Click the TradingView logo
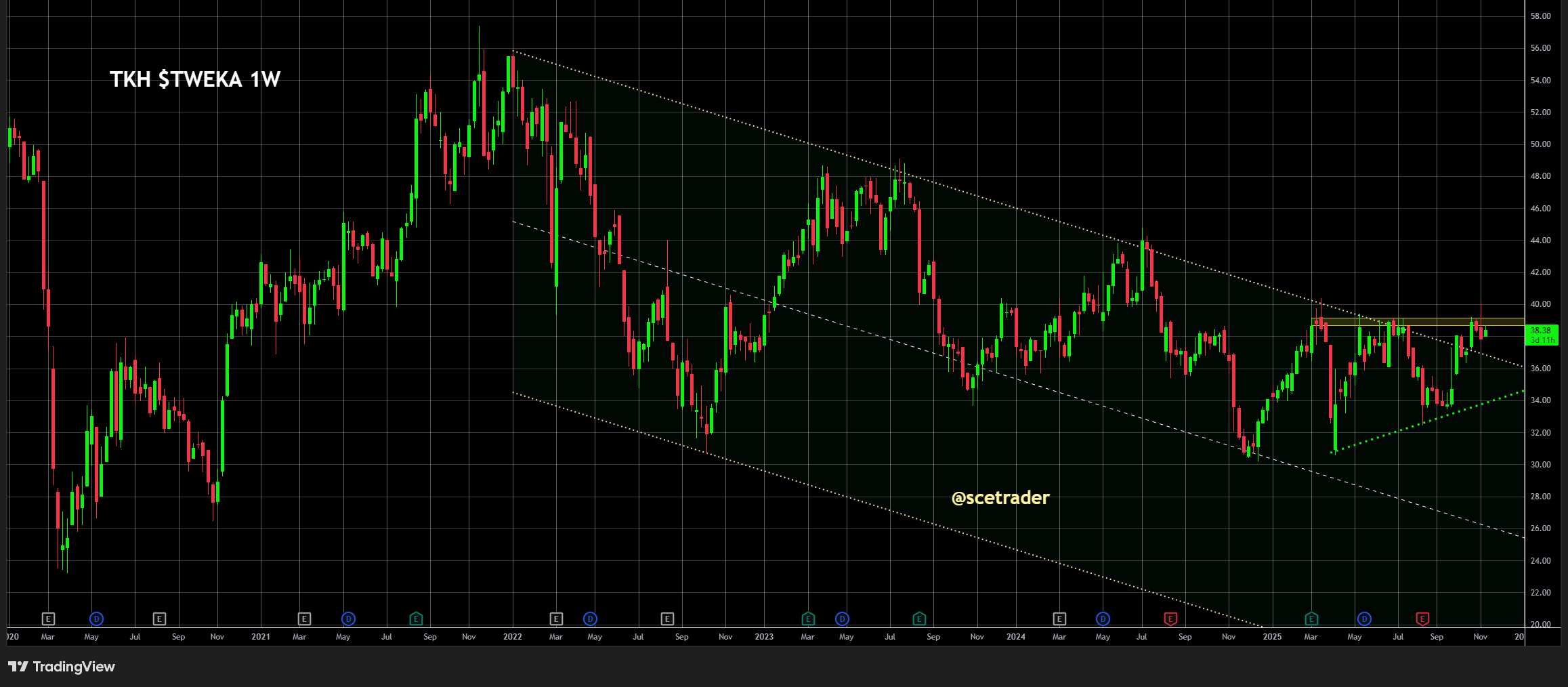The height and width of the screenshot is (687, 1568). (62, 667)
